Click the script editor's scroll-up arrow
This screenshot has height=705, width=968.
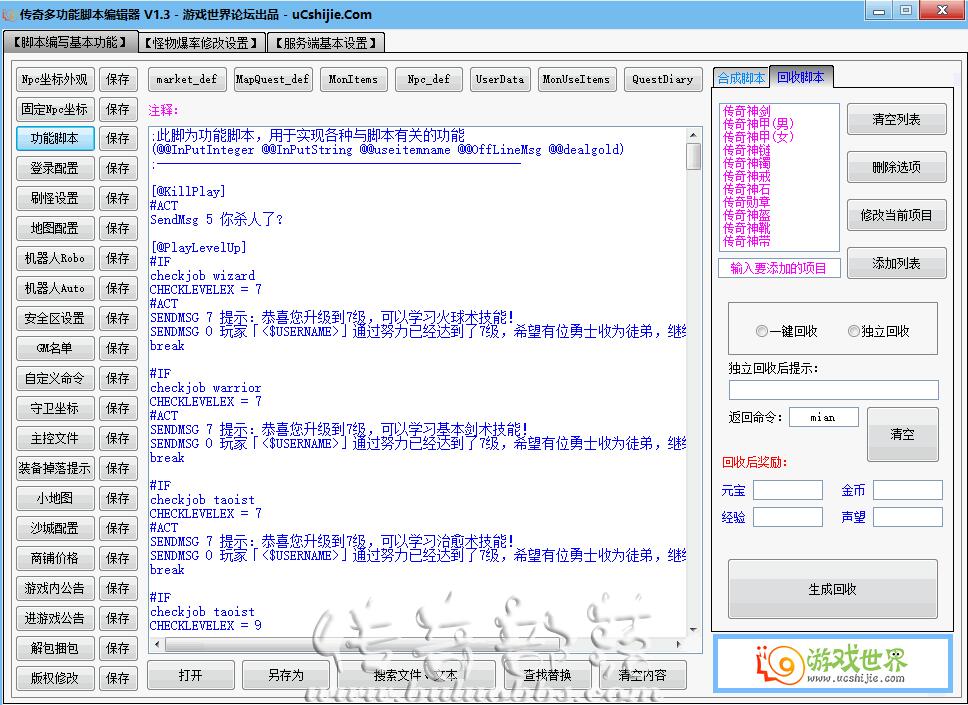point(693,135)
